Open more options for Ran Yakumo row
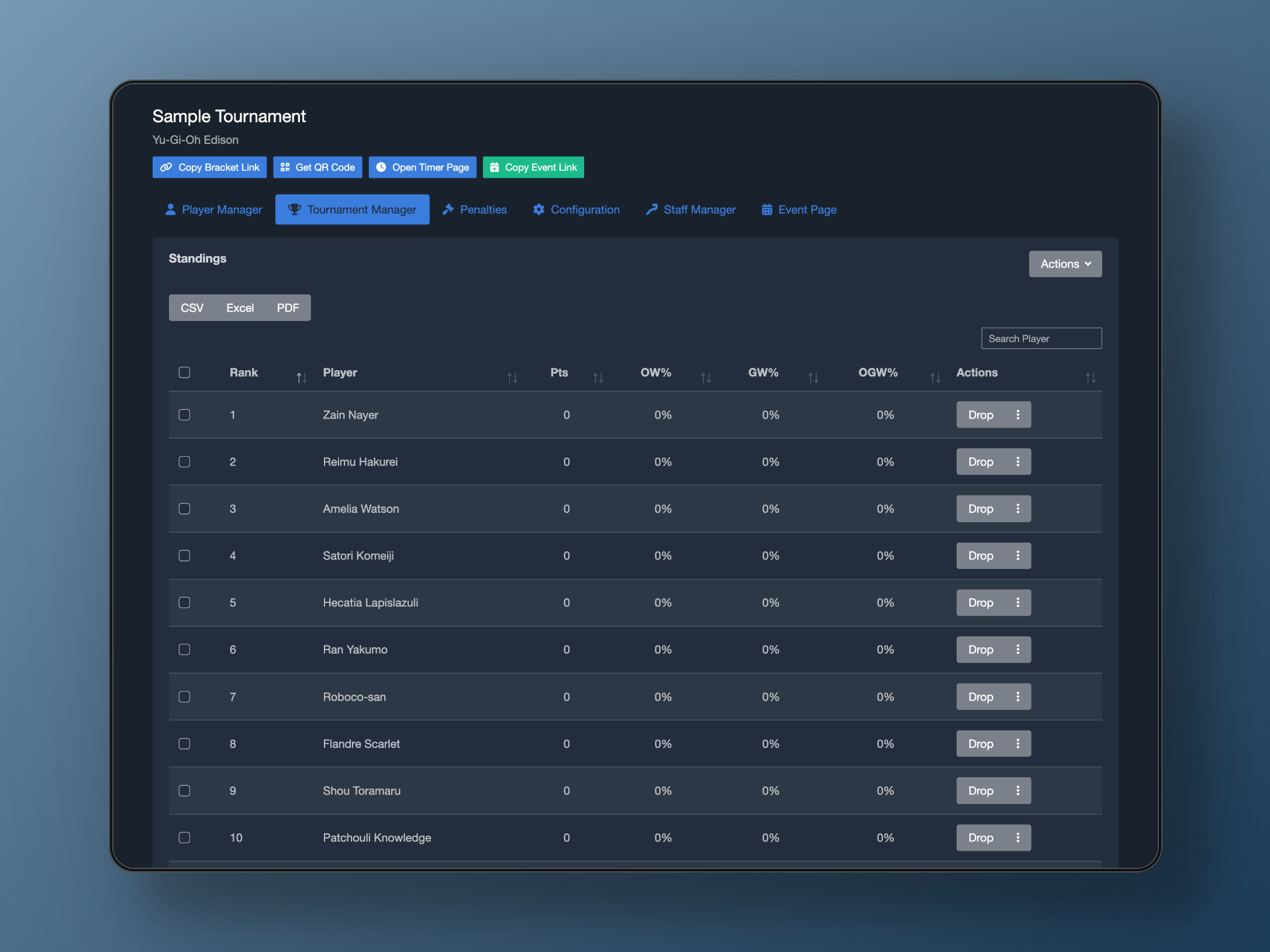 pos(1018,650)
